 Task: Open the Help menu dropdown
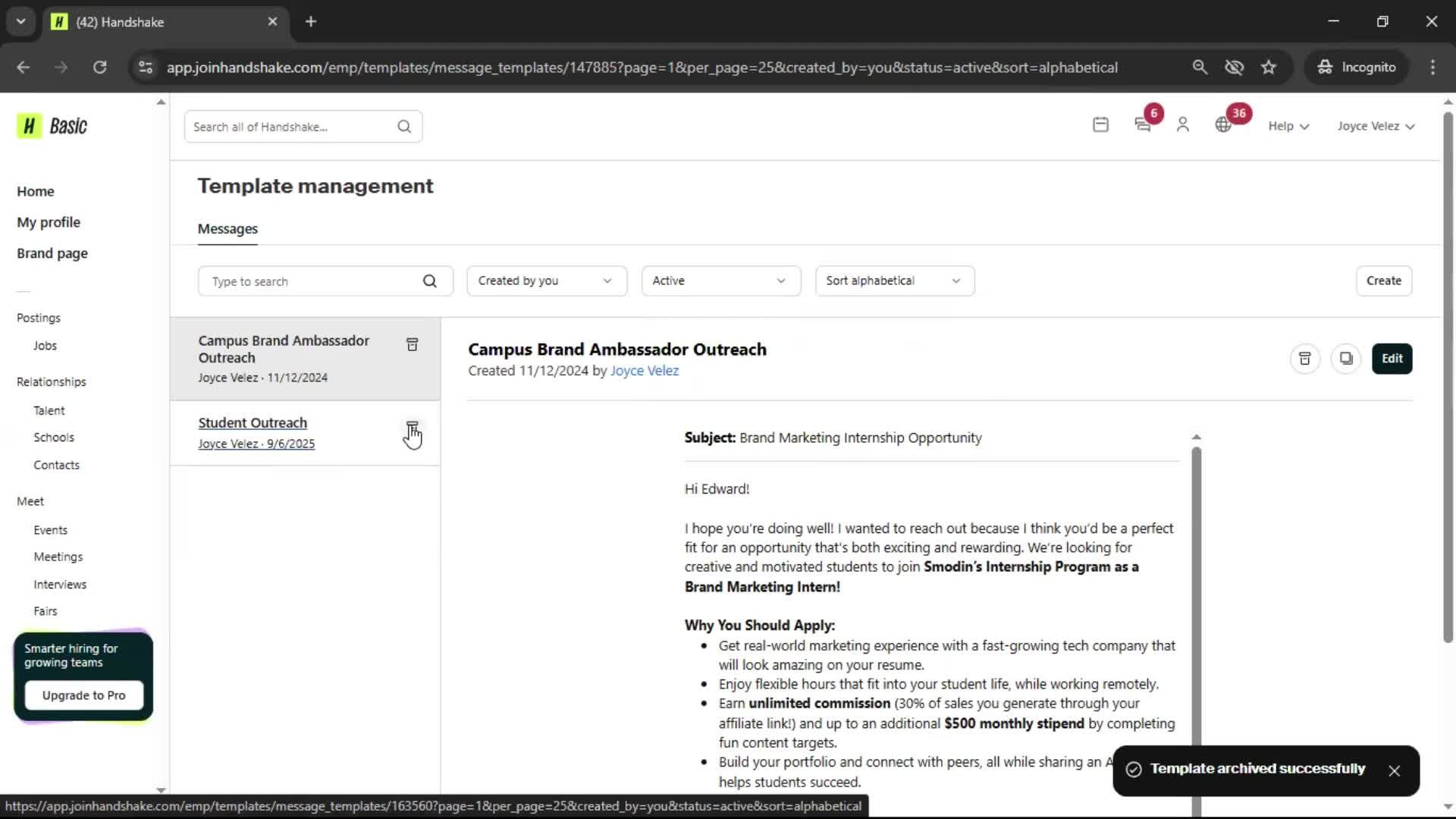(x=1288, y=126)
